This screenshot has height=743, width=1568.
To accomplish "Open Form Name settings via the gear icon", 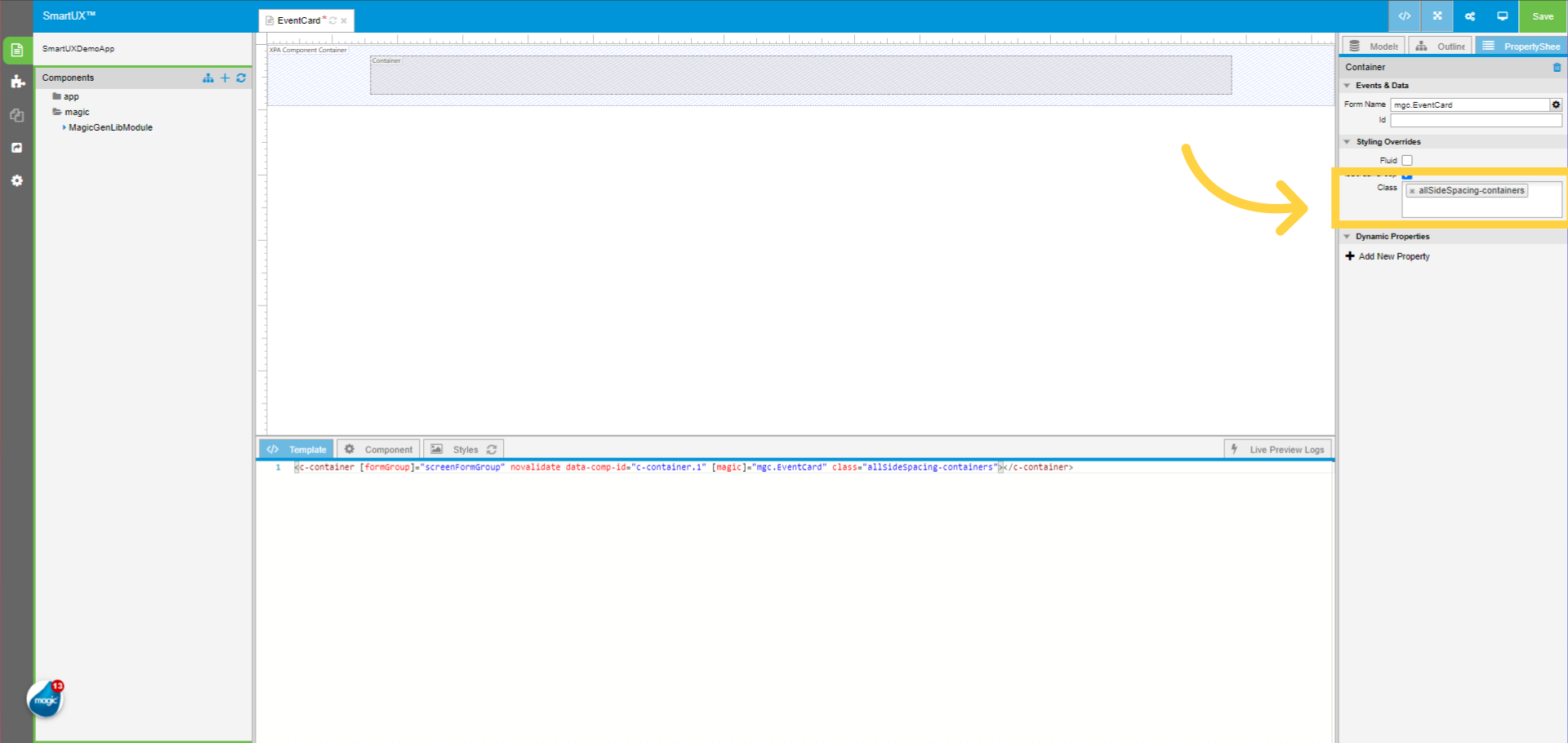I will coord(1556,105).
